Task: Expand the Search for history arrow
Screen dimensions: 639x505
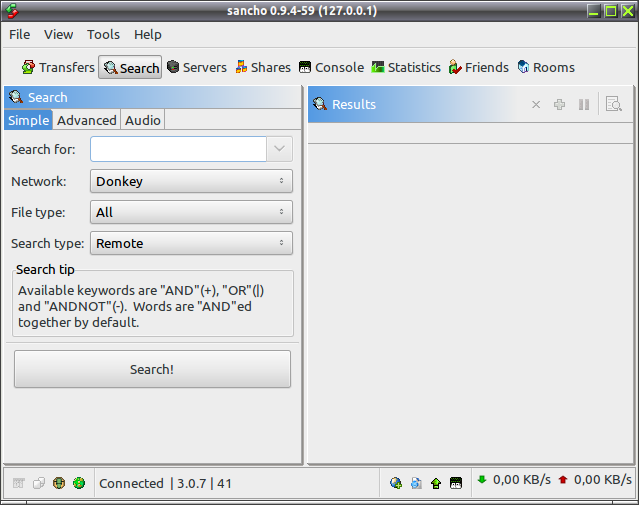Action: 280,149
